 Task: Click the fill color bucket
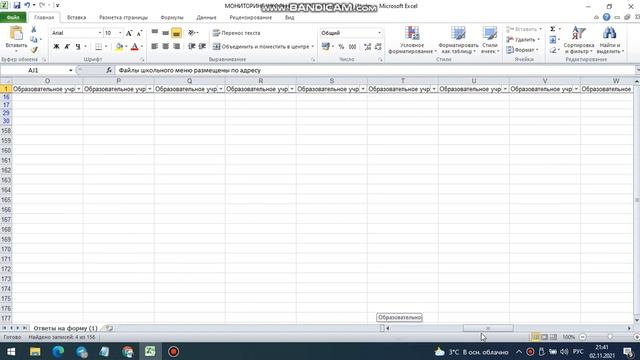[119, 47]
